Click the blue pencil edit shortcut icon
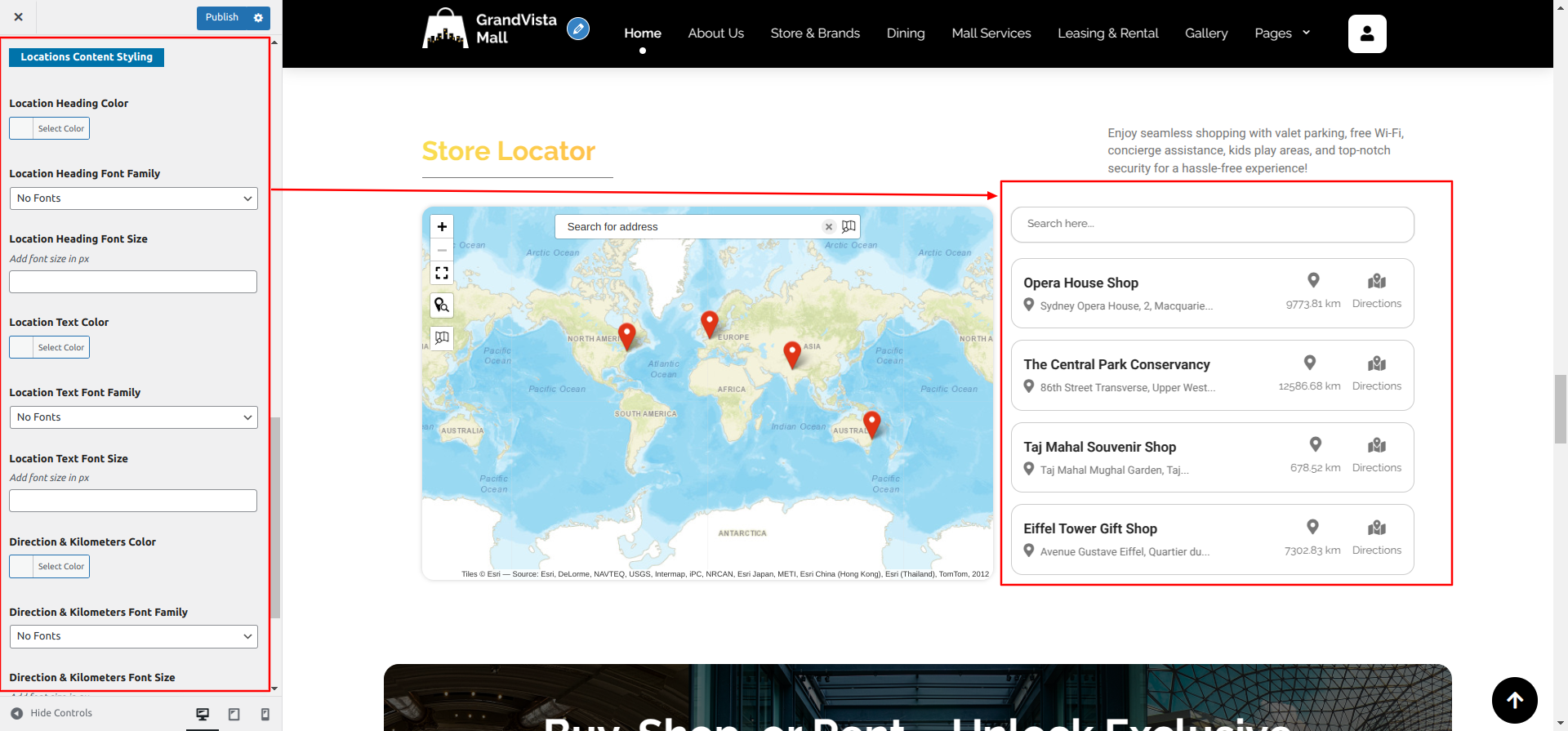 pyautogui.click(x=578, y=29)
